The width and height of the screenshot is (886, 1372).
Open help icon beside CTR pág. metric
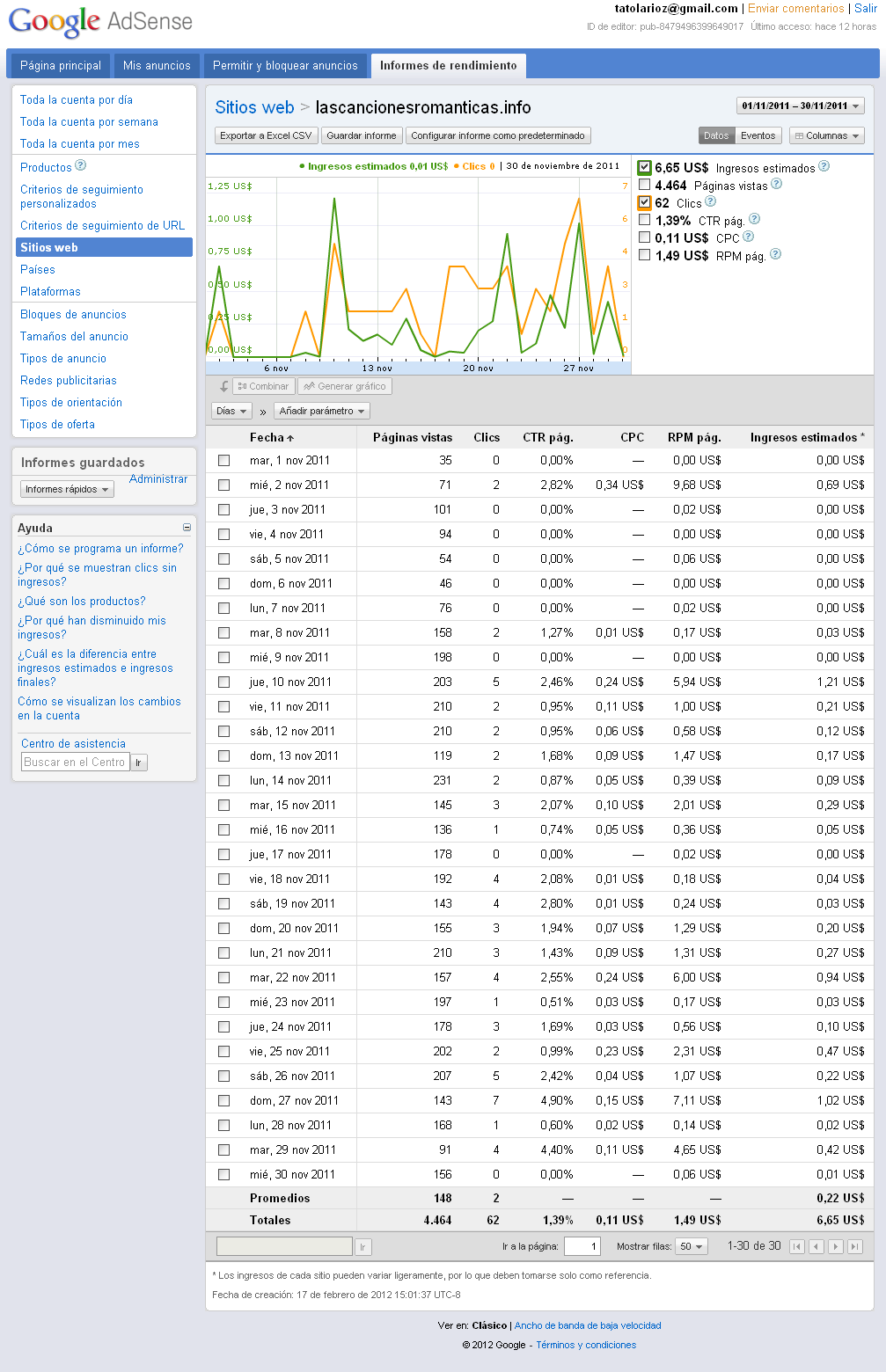click(754, 219)
